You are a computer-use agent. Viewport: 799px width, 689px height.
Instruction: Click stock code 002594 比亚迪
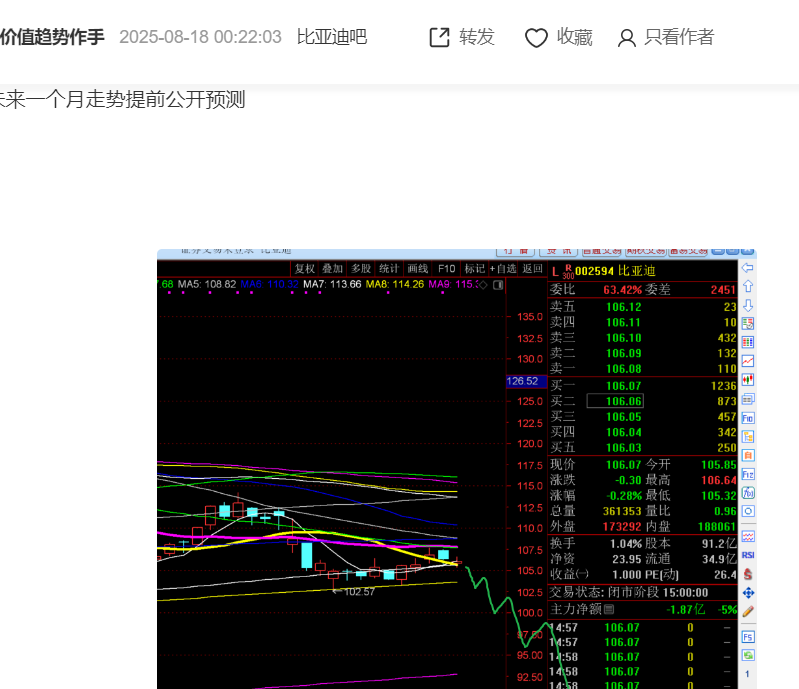pos(615,271)
